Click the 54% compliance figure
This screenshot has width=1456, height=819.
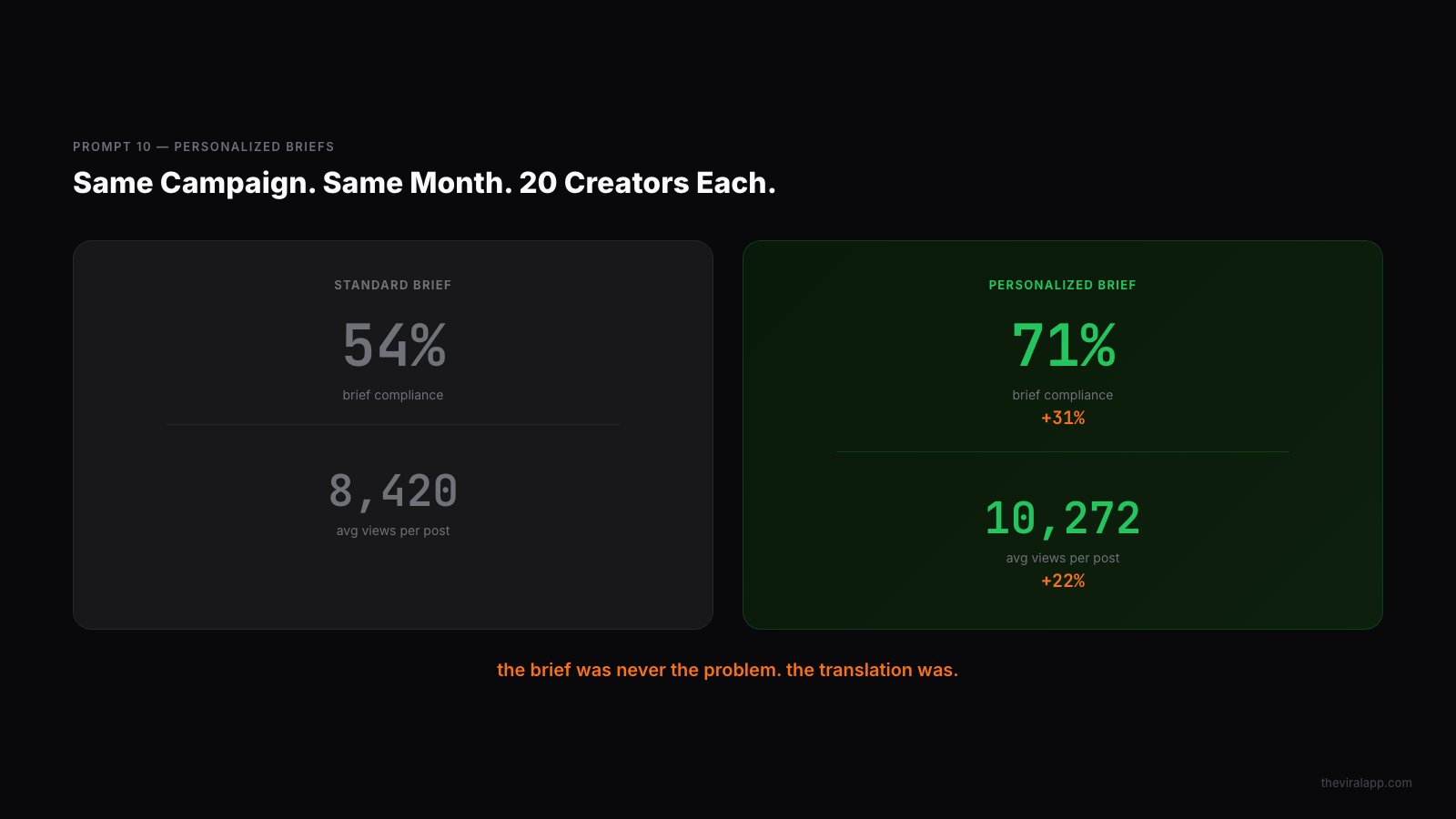[x=394, y=345]
